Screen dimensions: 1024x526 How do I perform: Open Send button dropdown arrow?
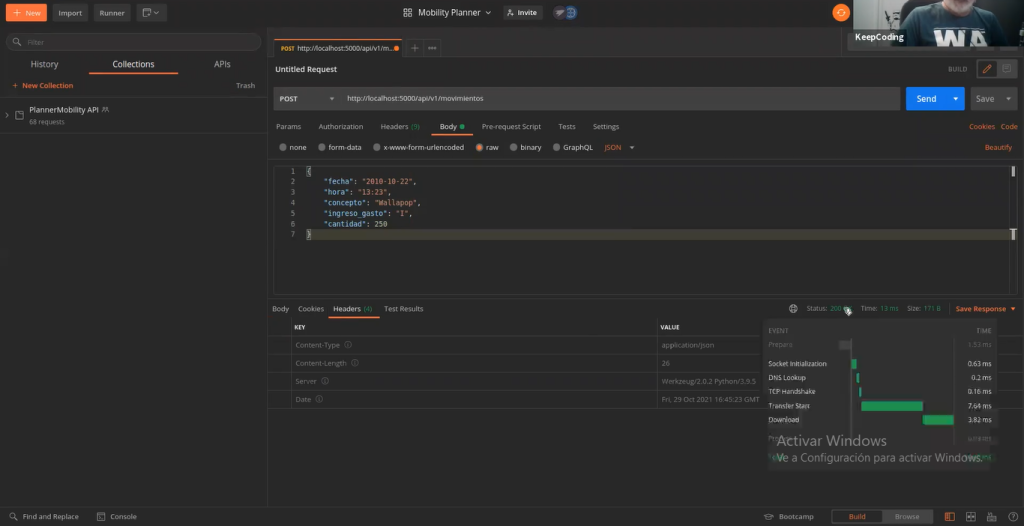[955, 99]
